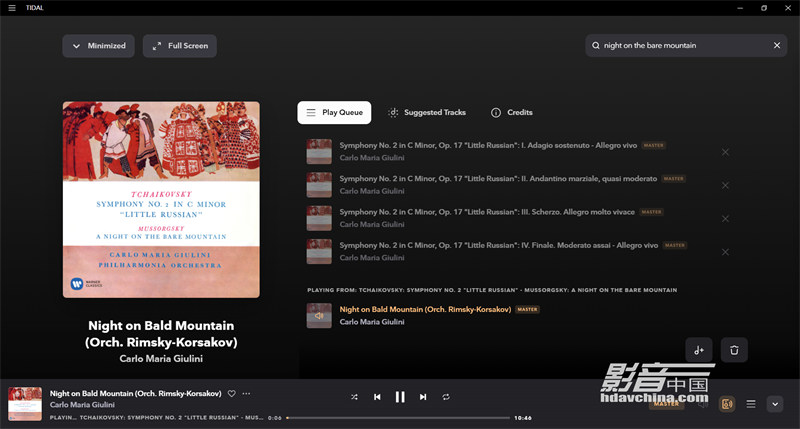Image resolution: width=800 pixels, height=429 pixels.
Task: Play 'I. Adagio sostenuto - Allegro vivo' track
Action: pos(488,145)
